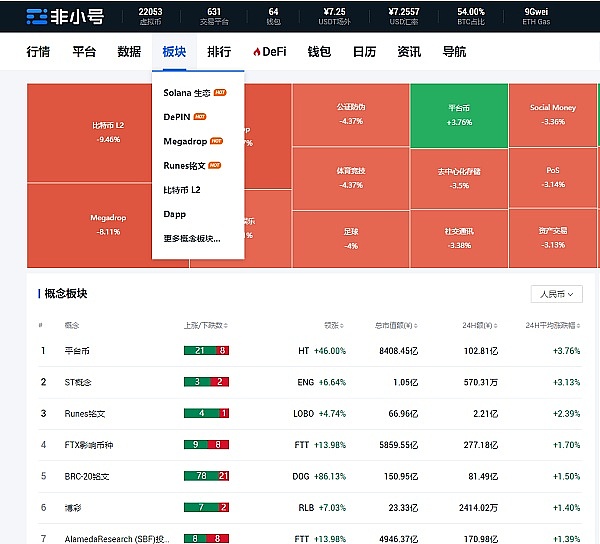Click the 非小号 site logo
This screenshot has width=600, height=544.
(65, 16)
